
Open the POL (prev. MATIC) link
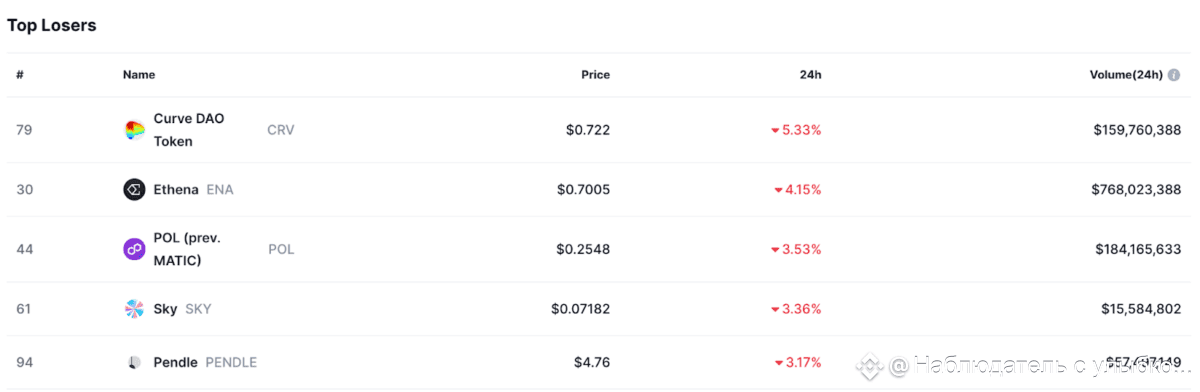pos(187,249)
